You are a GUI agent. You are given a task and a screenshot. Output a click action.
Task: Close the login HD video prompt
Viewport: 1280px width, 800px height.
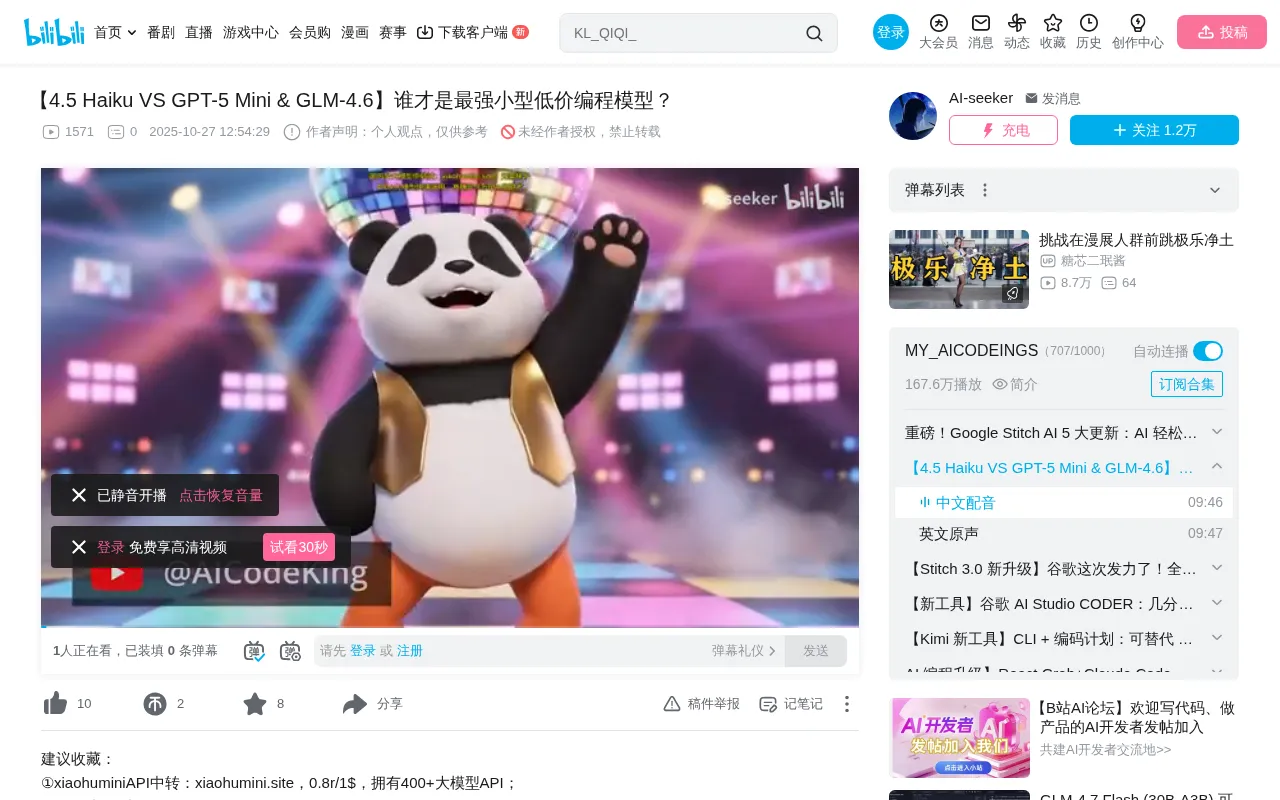(79, 547)
